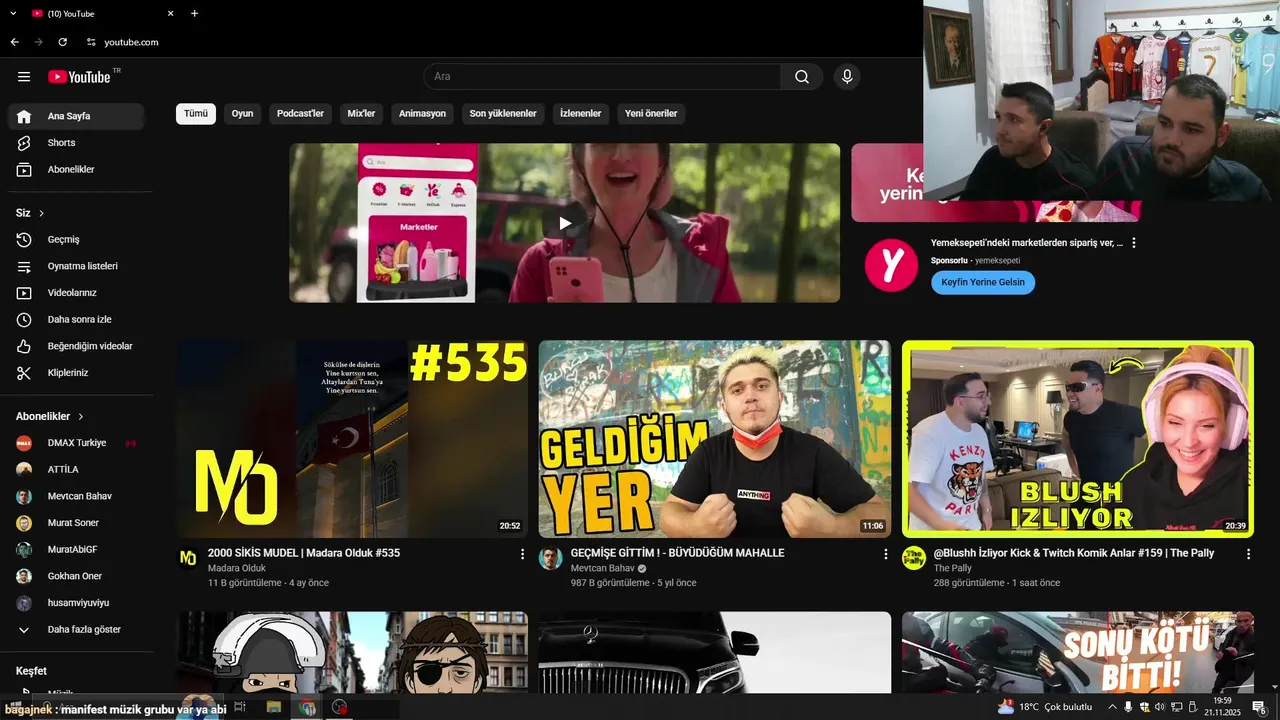
Task: Close the (10) YouTube tab
Action: (x=170, y=13)
